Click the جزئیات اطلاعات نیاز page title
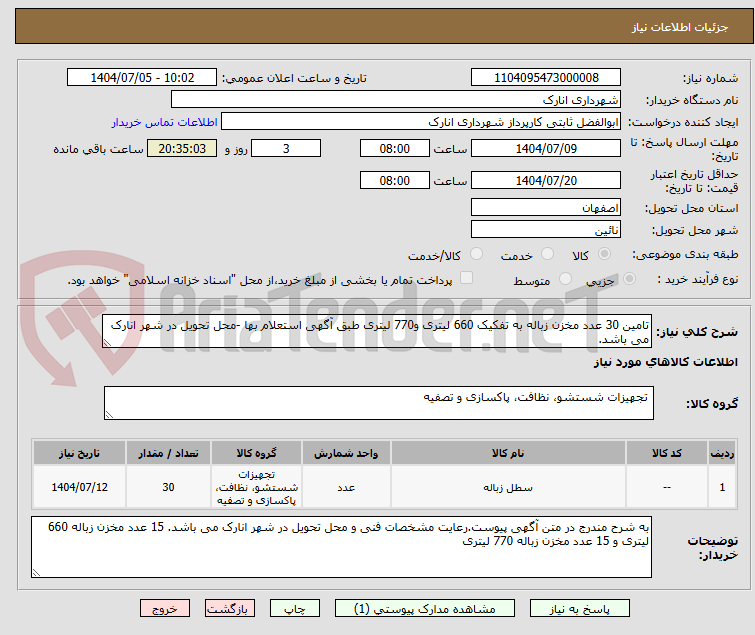The image size is (755, 635). point(680,27)
